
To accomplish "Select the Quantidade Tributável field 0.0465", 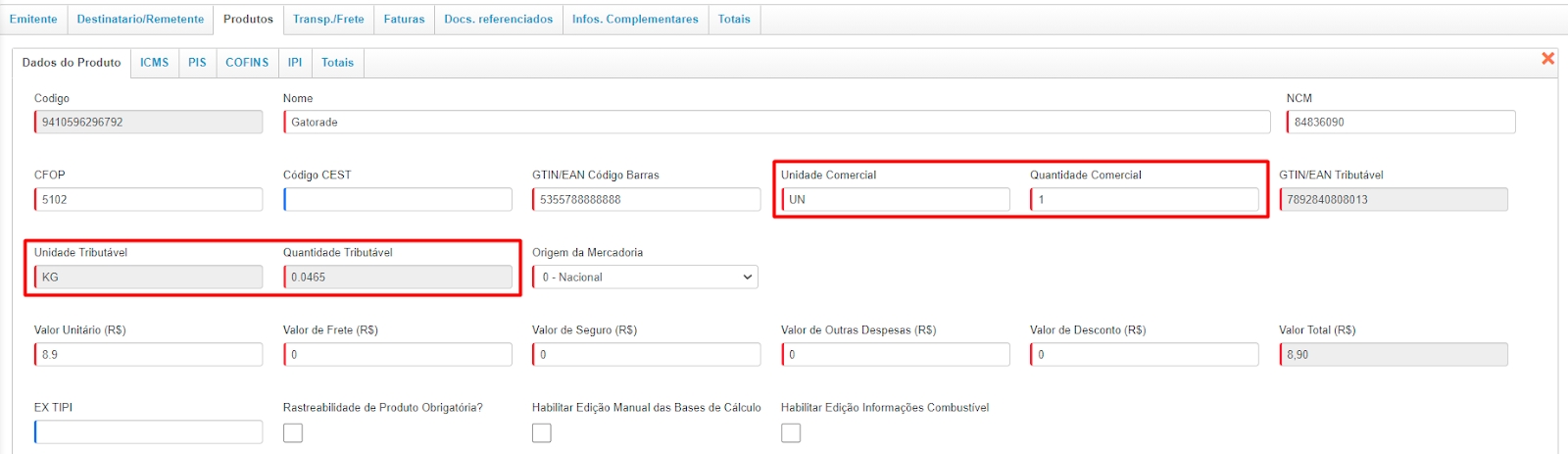I will pos(397,277).
